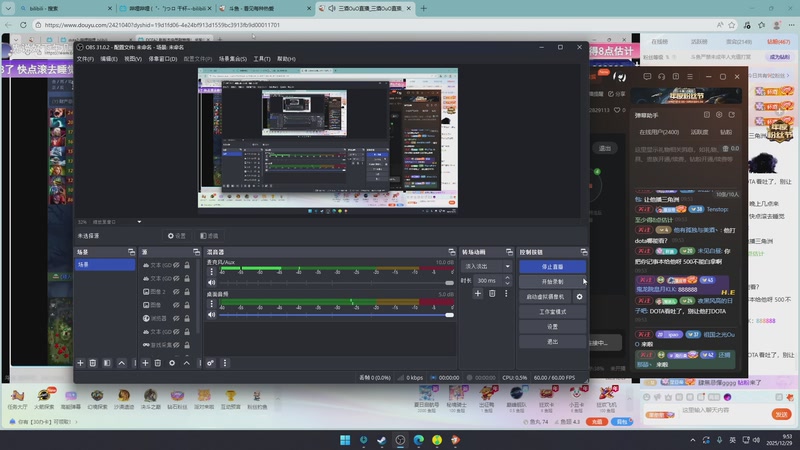Open source properties (设置) button under preview

[x=177, y=236]
